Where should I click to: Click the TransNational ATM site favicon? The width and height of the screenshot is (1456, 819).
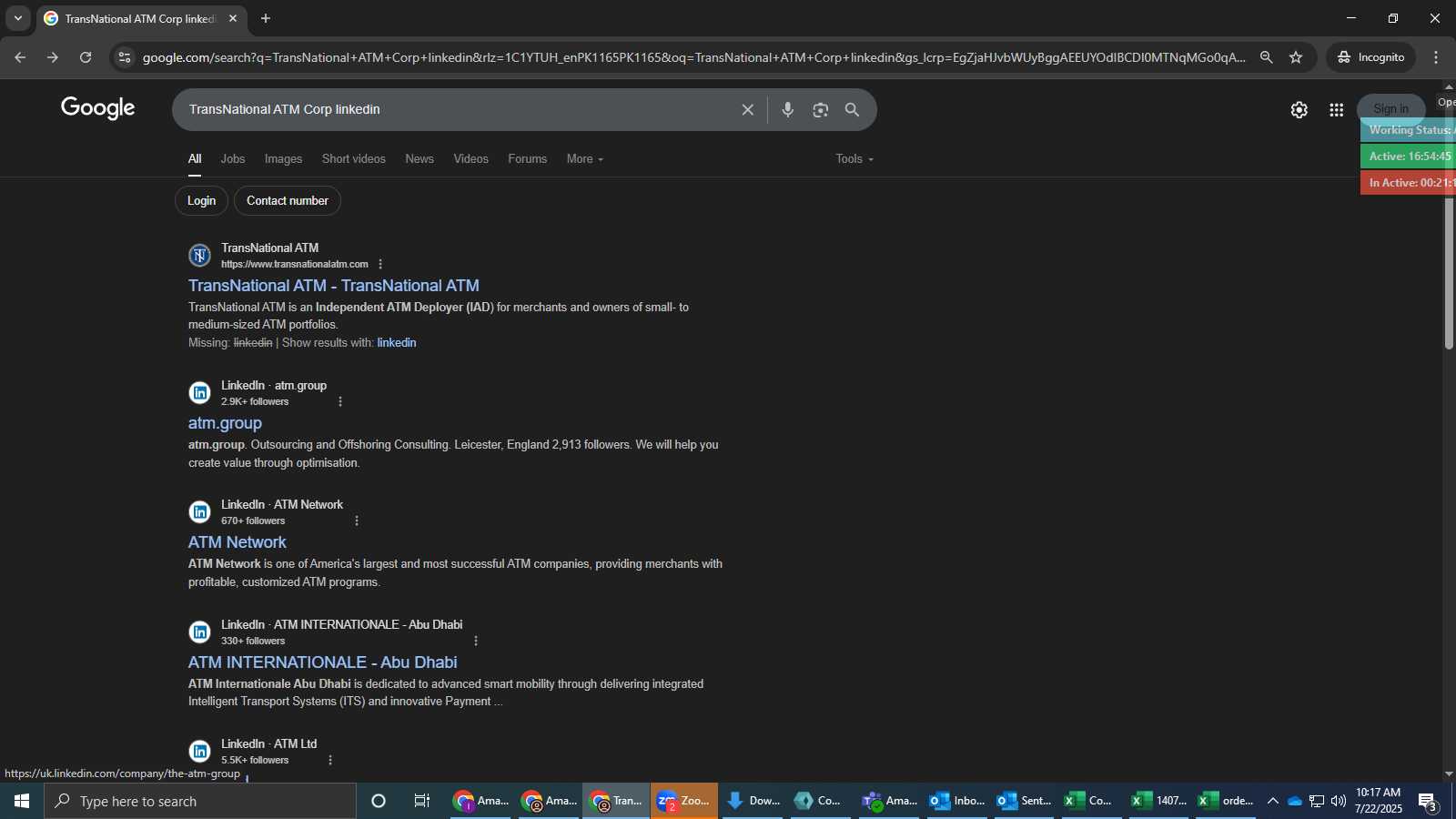pos(199,255)
